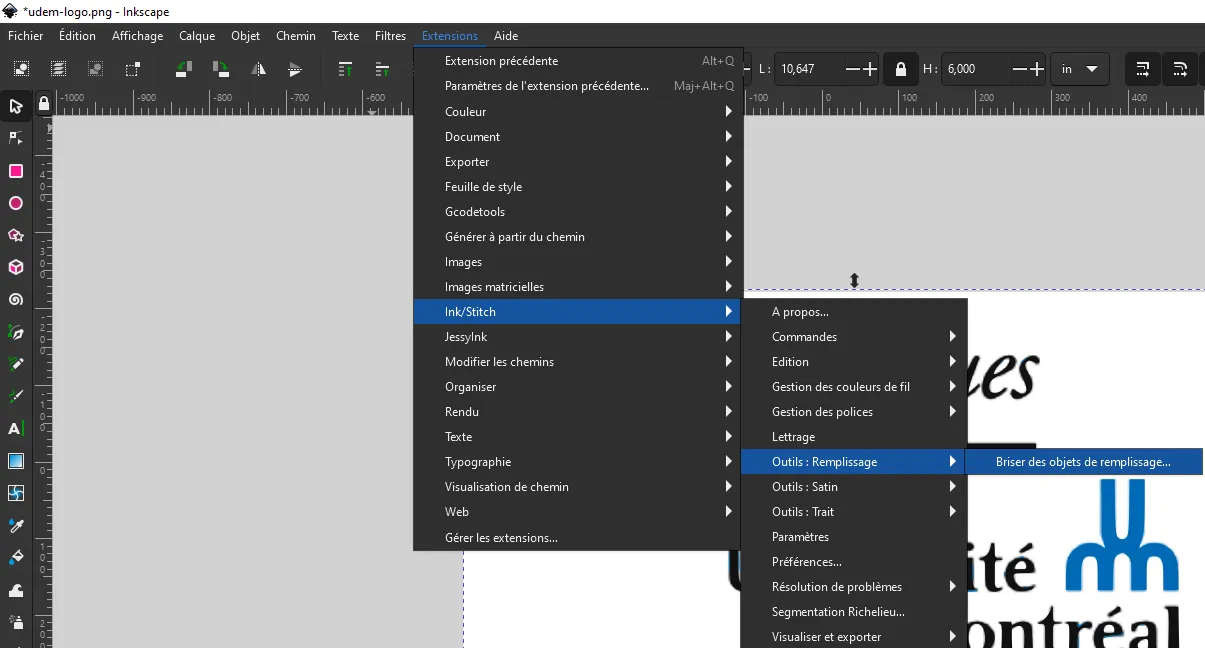Image resolution: width=1205 pixels, height=648 pixels.
Task: Select the Text tool
Action: [x=16, y=429]
